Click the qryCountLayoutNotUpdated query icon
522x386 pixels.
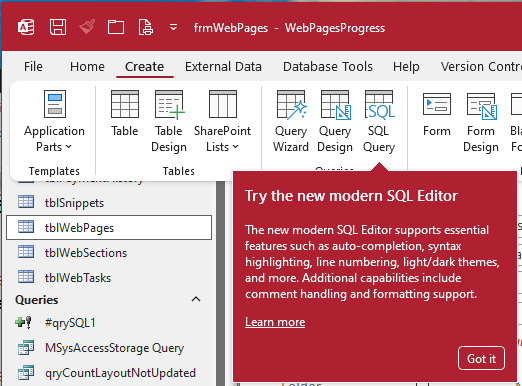coord(26,372)
